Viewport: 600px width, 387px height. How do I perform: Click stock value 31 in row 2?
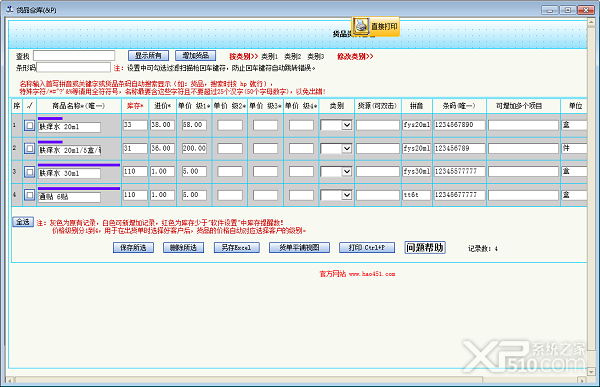(135, 148)
